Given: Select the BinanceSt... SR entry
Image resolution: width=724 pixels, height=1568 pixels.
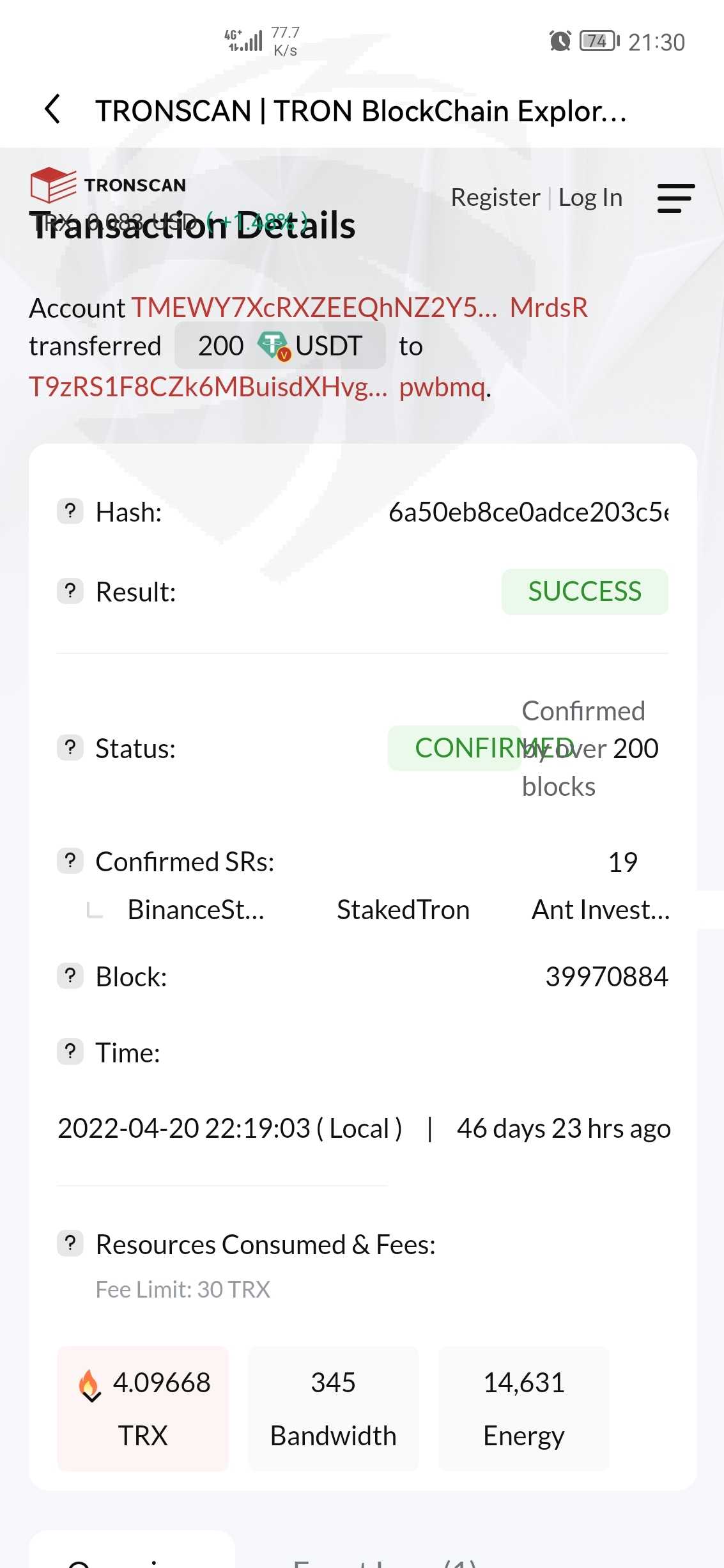Looking at the screenshot, I should click(x=196, y=910).
